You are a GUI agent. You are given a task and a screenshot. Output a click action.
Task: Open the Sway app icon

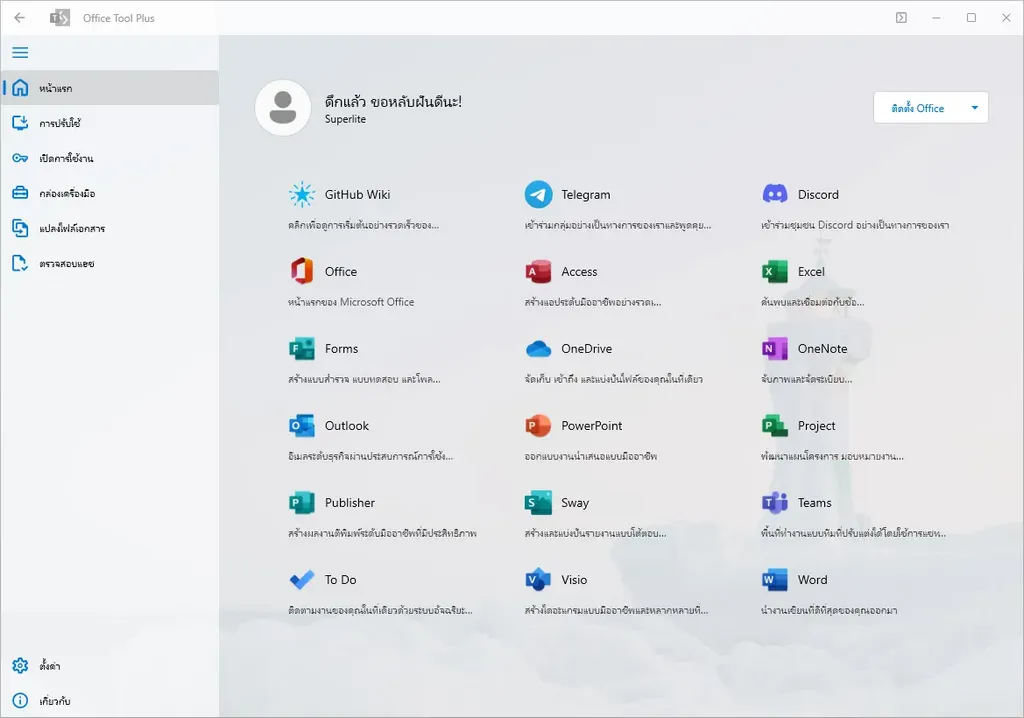[538, 502]
